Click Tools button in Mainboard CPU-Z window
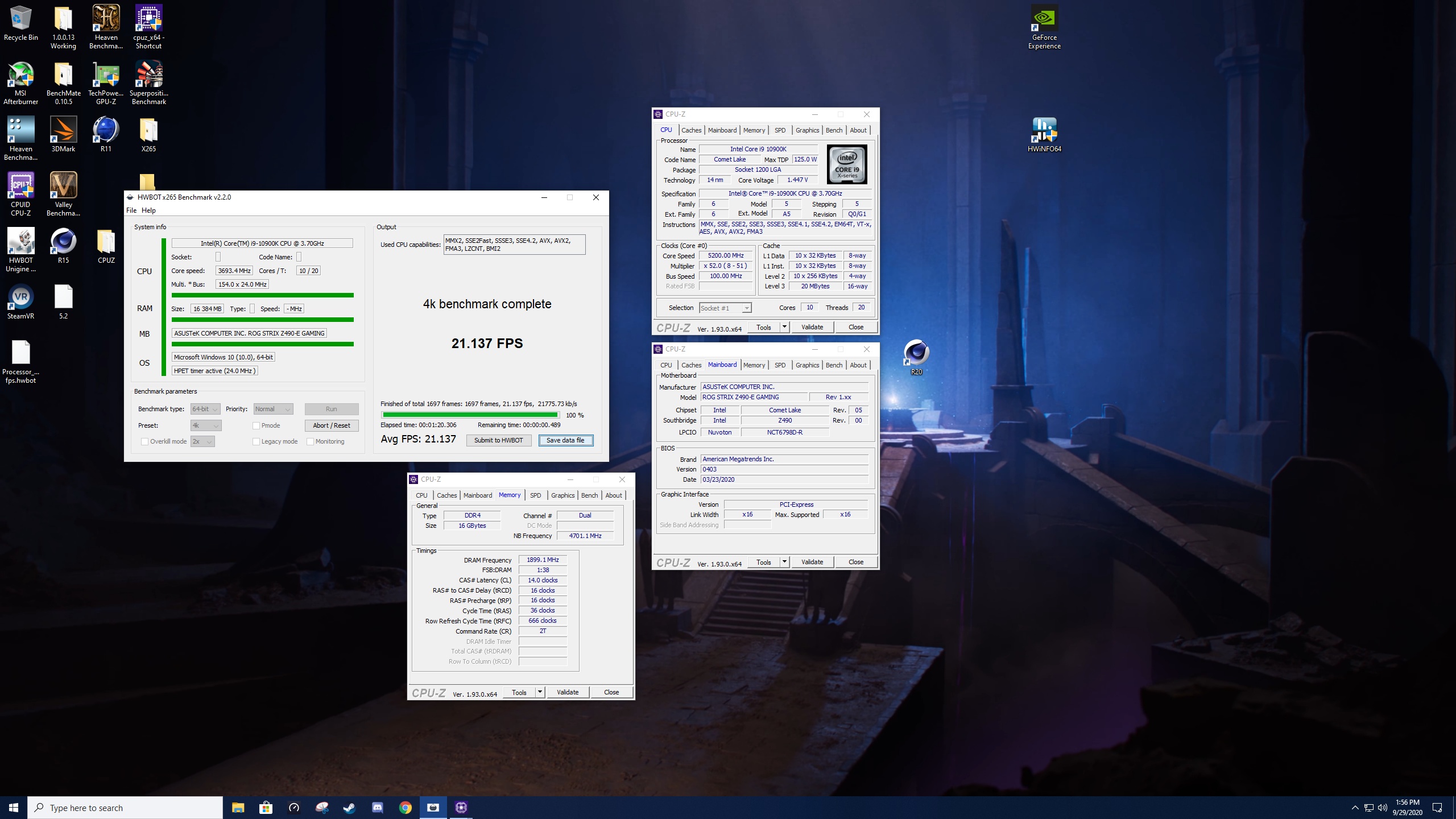Image resolution: width=1456 pixels, height=819 pixels. click(764, 562)
